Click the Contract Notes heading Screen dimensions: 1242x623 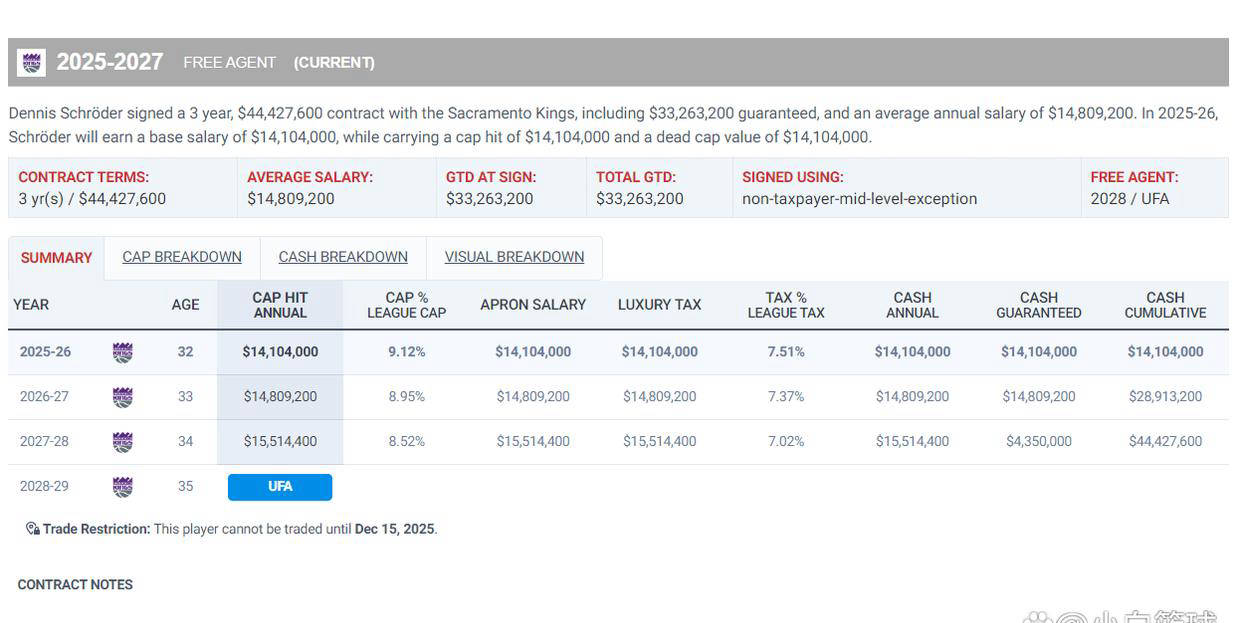pos(75,585)
